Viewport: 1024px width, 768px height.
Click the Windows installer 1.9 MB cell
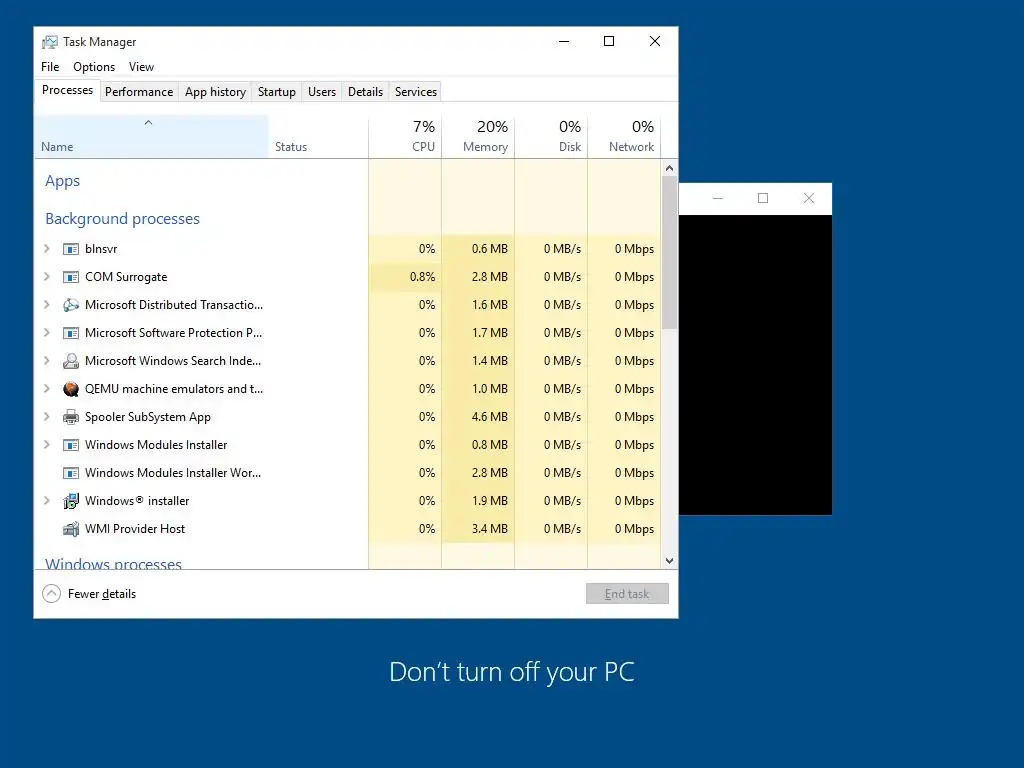point(479,501)
